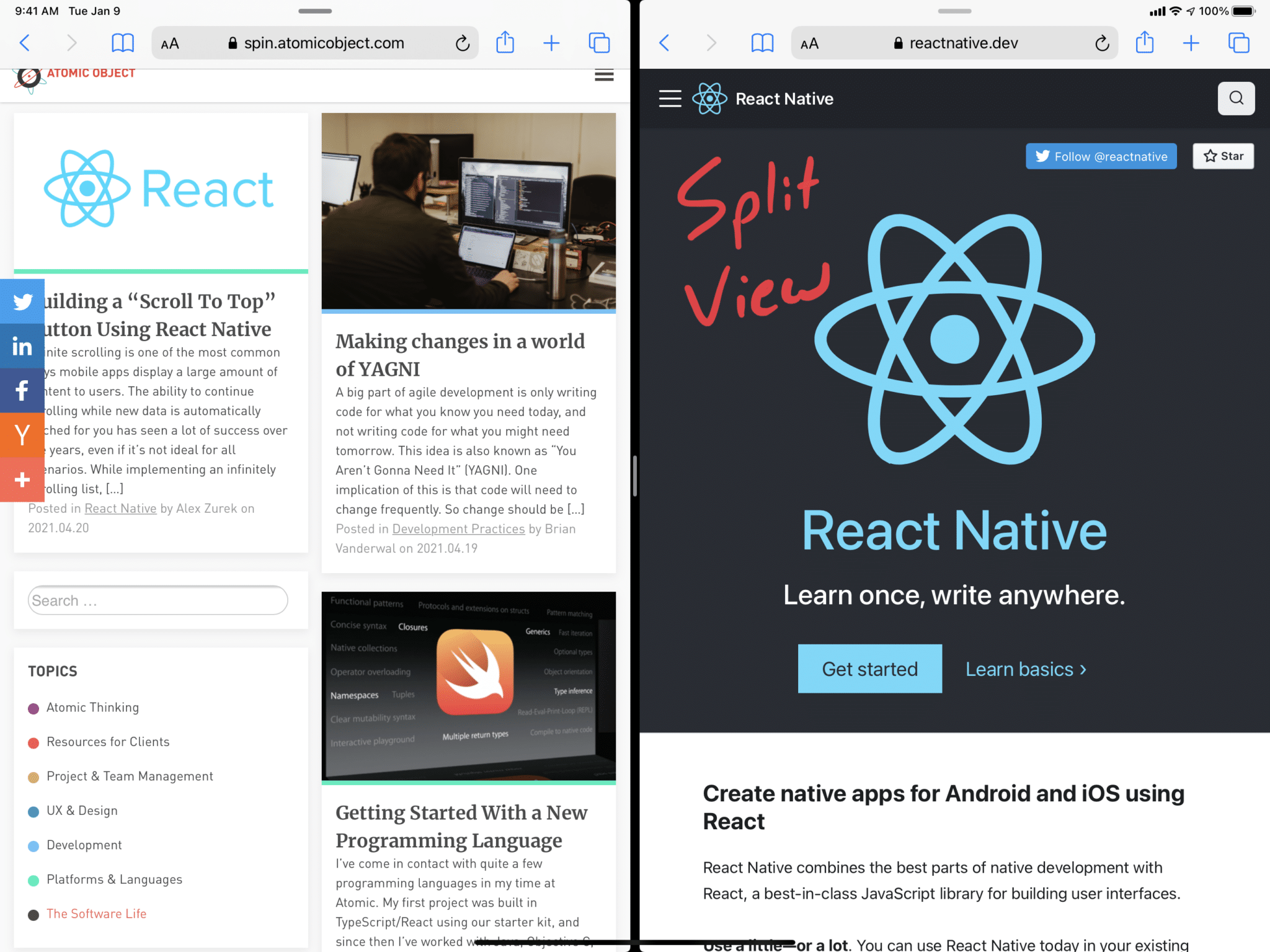The height and width of the screenshot is (952, 1270).
Task: Click the blog Search field
Action: (158, 600)
